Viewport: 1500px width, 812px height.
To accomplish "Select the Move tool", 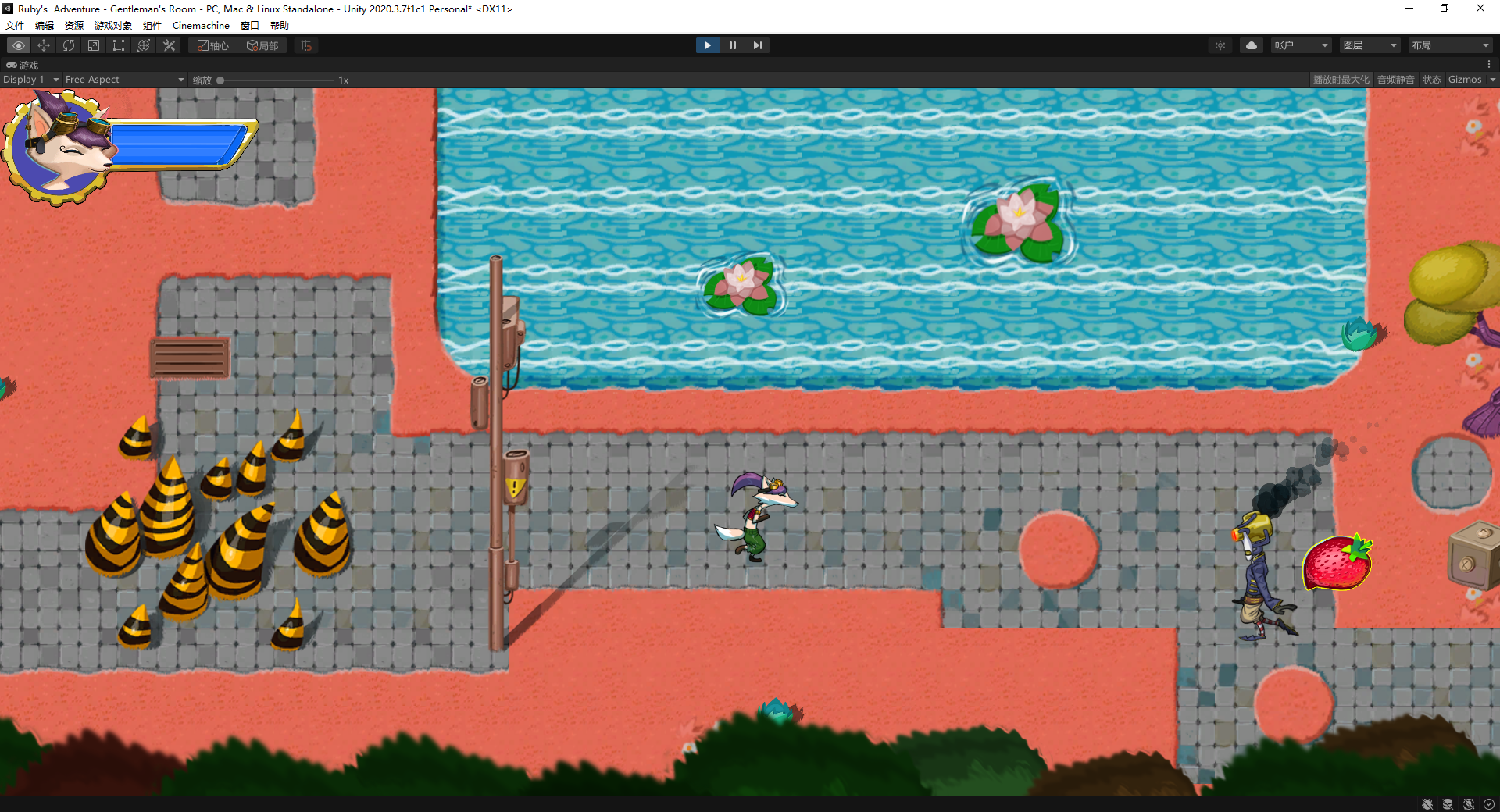I will [44, 45].
